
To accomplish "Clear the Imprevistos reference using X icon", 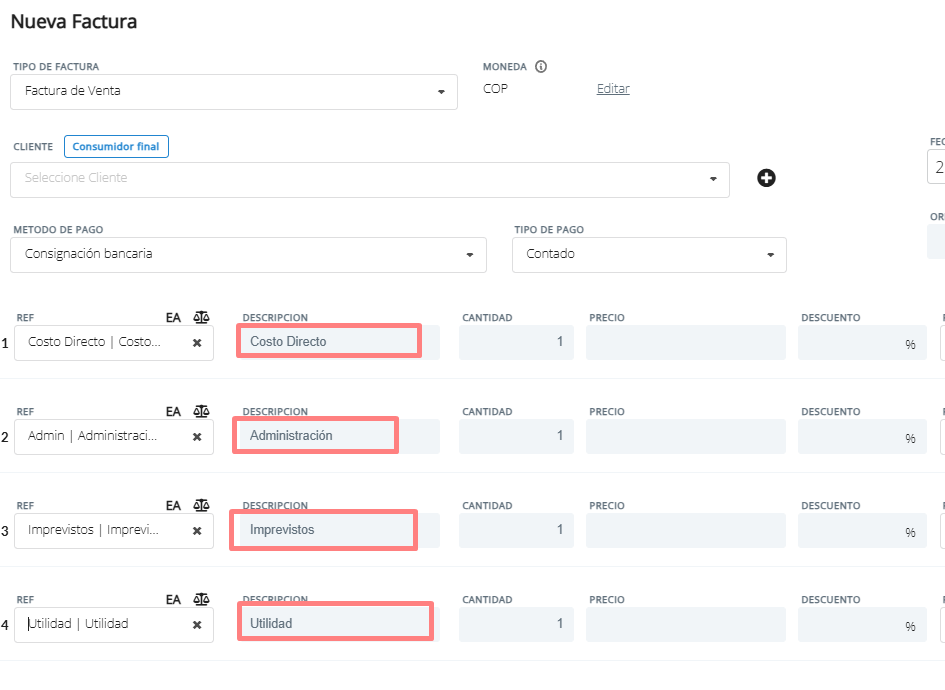I will coord(197,530).
